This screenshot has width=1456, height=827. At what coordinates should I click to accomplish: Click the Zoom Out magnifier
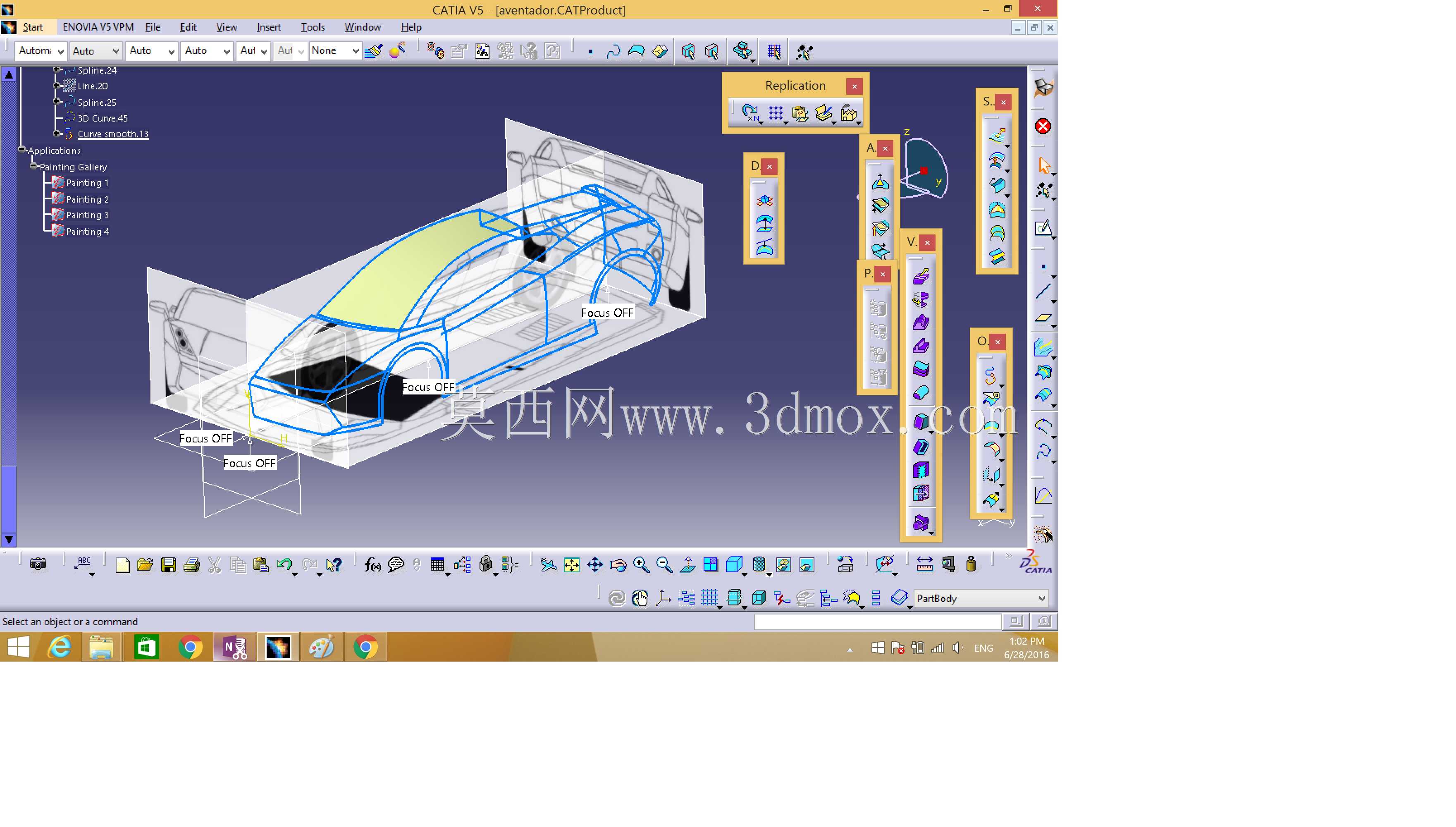664,564
